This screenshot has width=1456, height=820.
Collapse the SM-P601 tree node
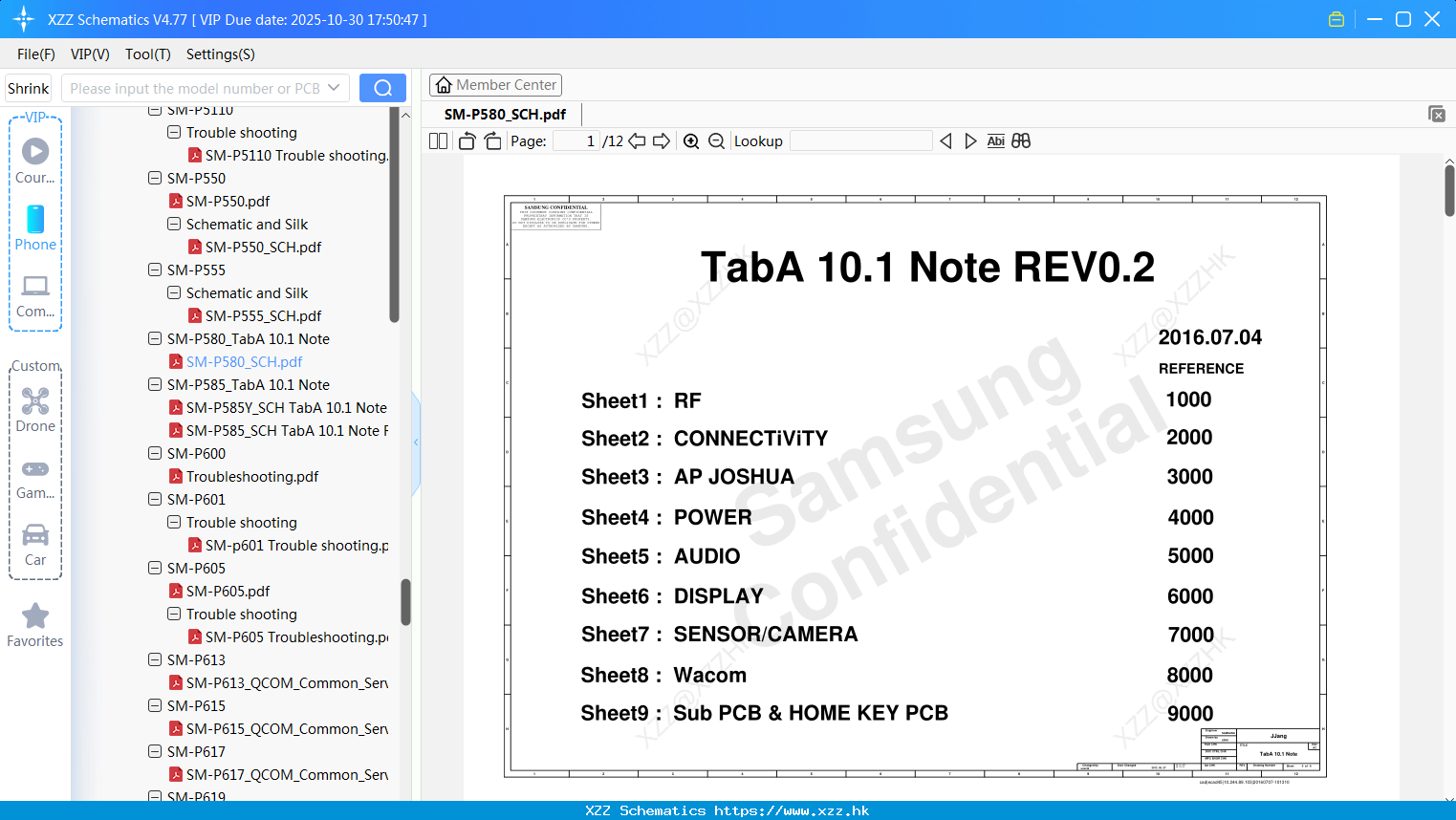155,499
